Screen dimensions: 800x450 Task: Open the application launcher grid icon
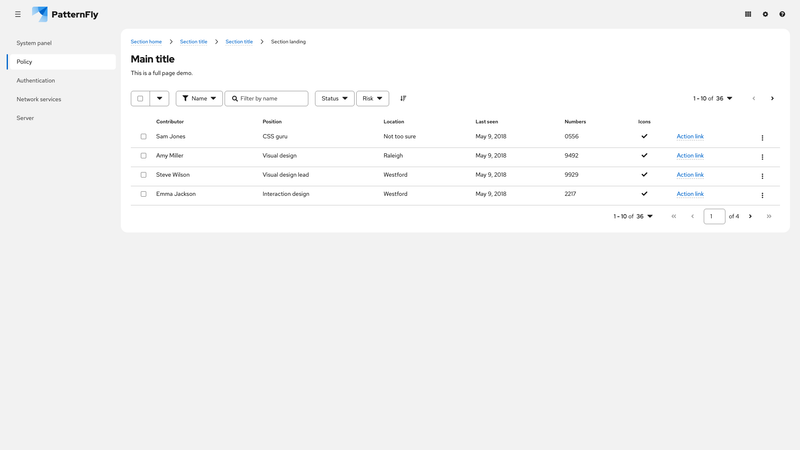(x=748, y=14)
